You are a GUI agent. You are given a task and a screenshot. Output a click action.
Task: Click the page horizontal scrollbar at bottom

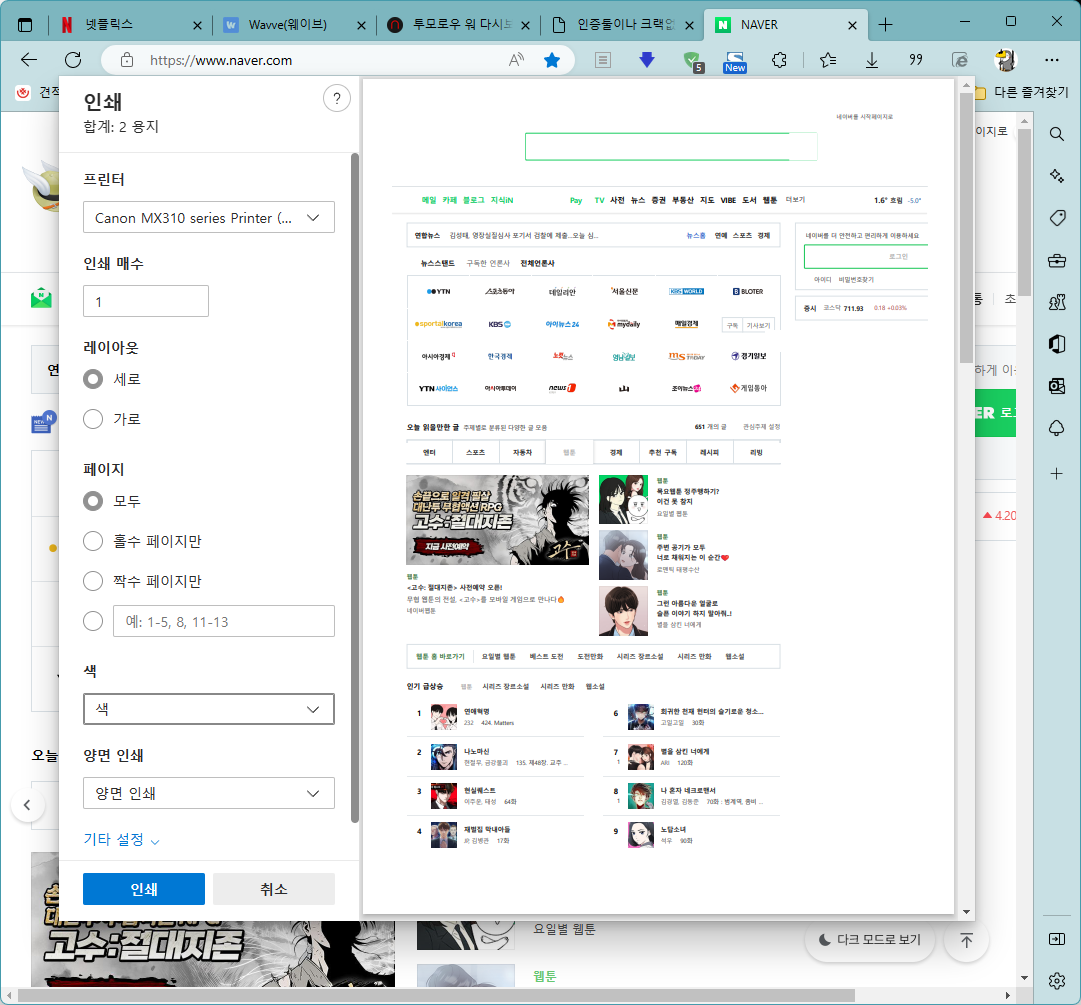(x=436, y=996)
